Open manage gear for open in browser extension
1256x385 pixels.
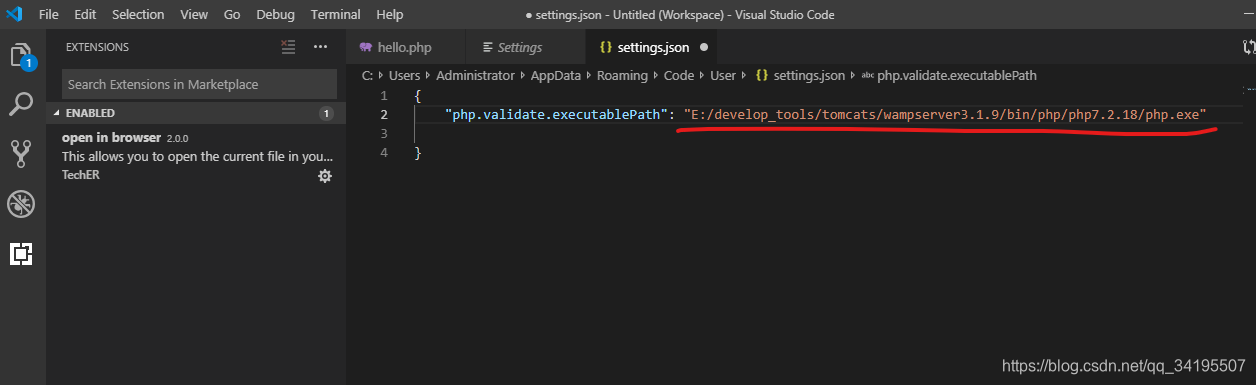324,176
